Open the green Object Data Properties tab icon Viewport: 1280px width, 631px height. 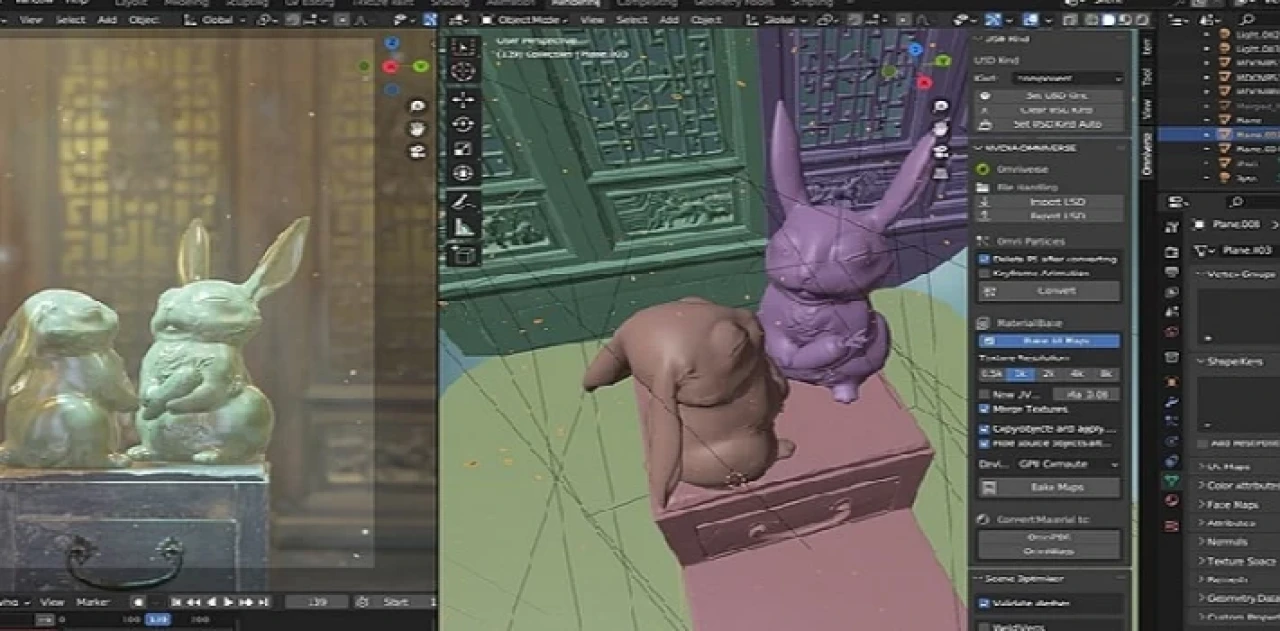(1172, 480)
